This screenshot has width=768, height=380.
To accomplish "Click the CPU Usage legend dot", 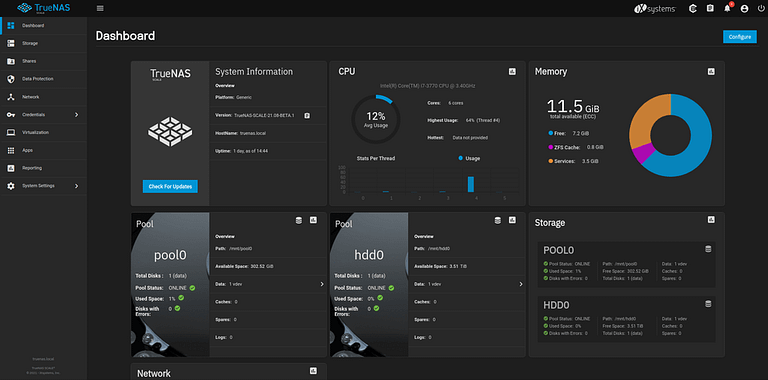I will pos(460,158).
